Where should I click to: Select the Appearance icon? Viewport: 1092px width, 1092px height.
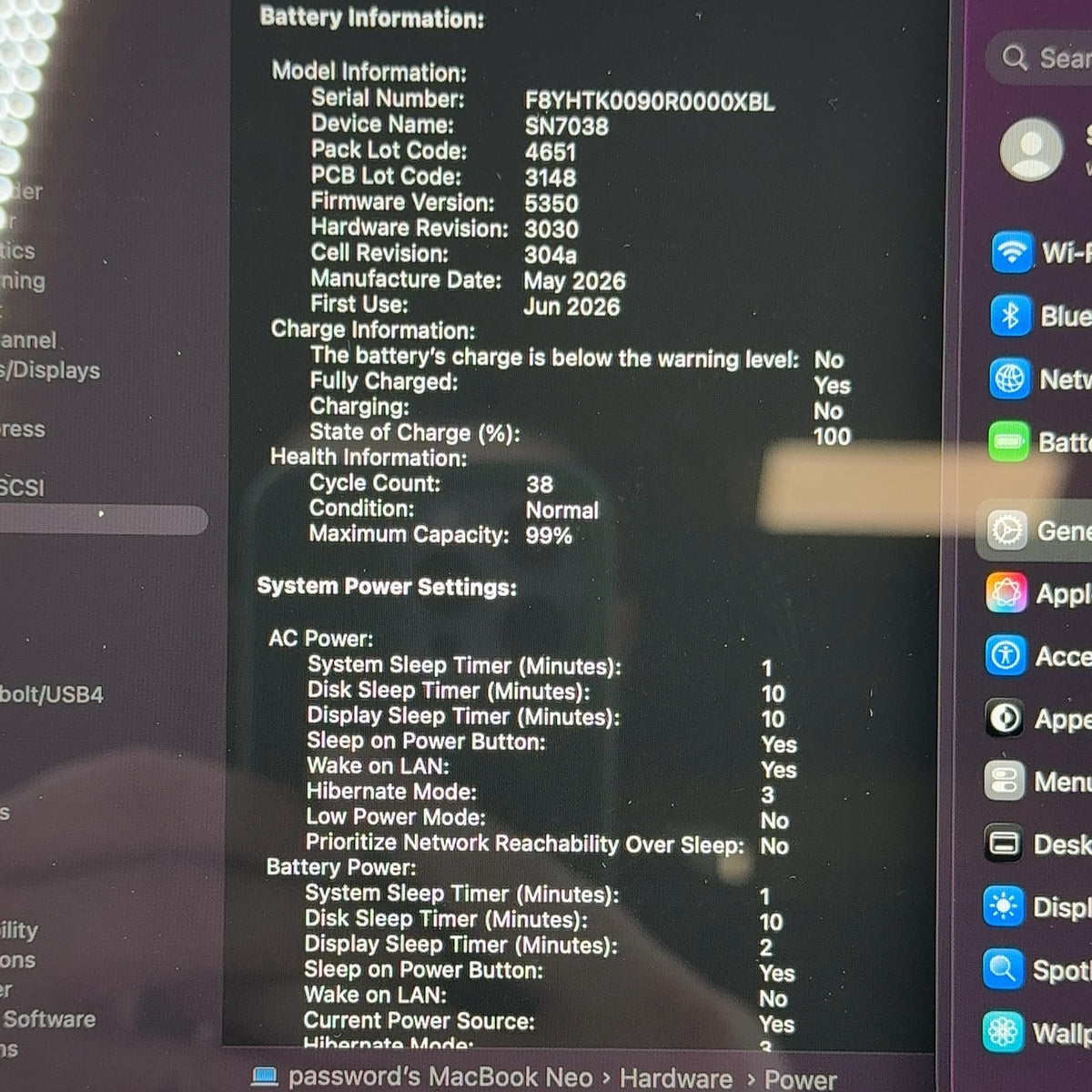[1005, 719]
